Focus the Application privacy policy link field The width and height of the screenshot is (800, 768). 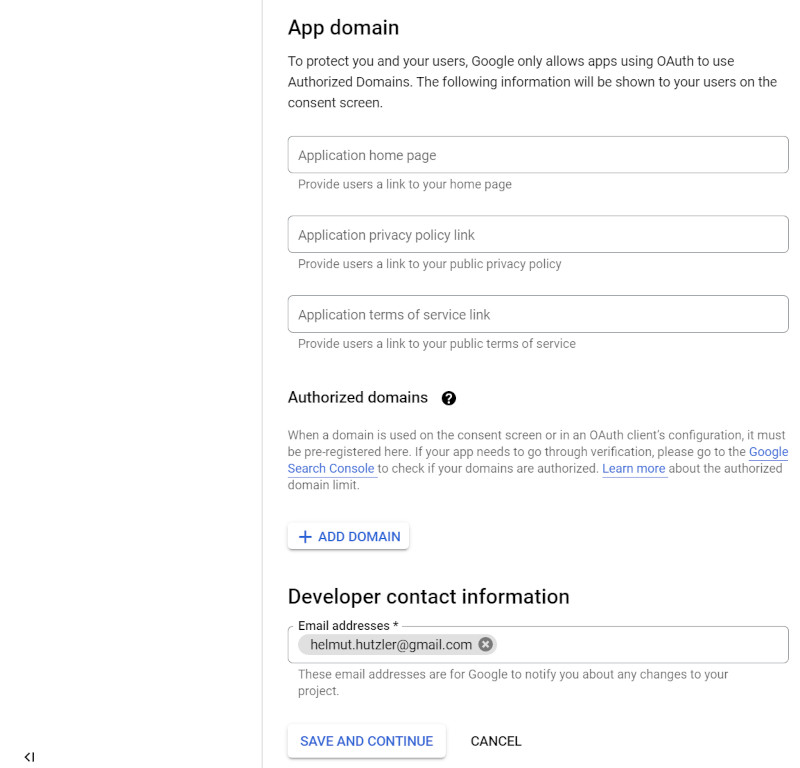click(538, 234)
